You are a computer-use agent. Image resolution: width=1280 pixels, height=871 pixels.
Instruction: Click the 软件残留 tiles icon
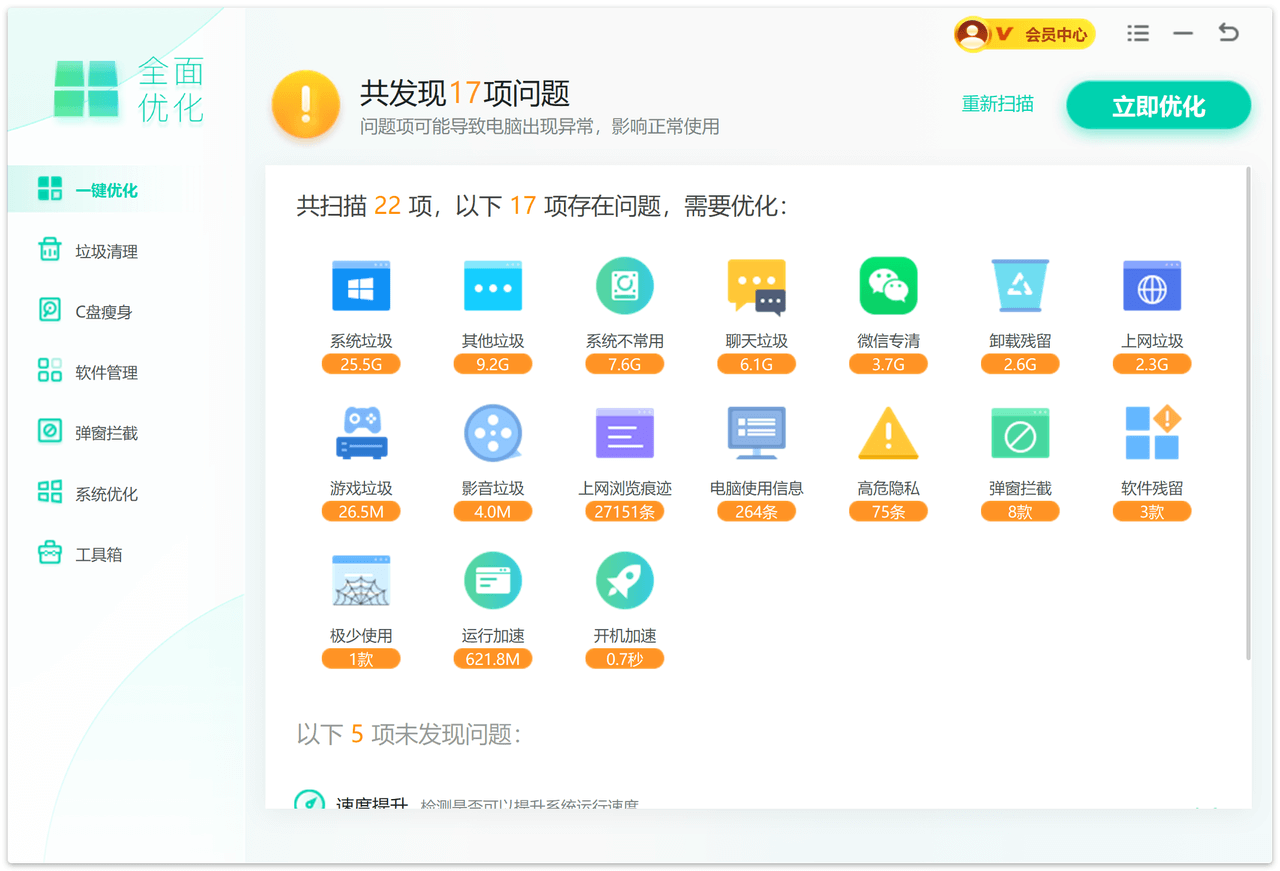(1152, 433)
